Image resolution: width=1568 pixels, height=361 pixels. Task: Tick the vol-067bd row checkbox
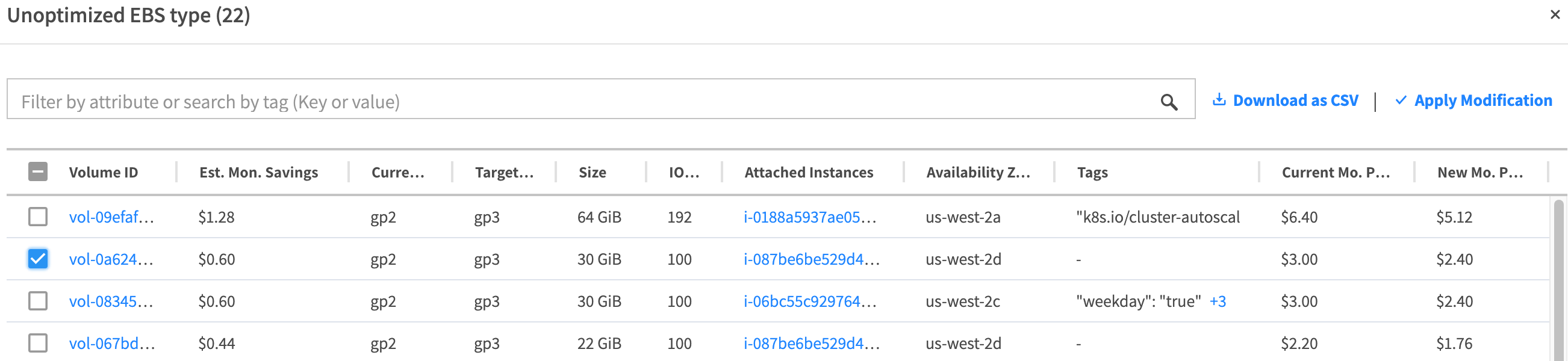click(38, 343)
